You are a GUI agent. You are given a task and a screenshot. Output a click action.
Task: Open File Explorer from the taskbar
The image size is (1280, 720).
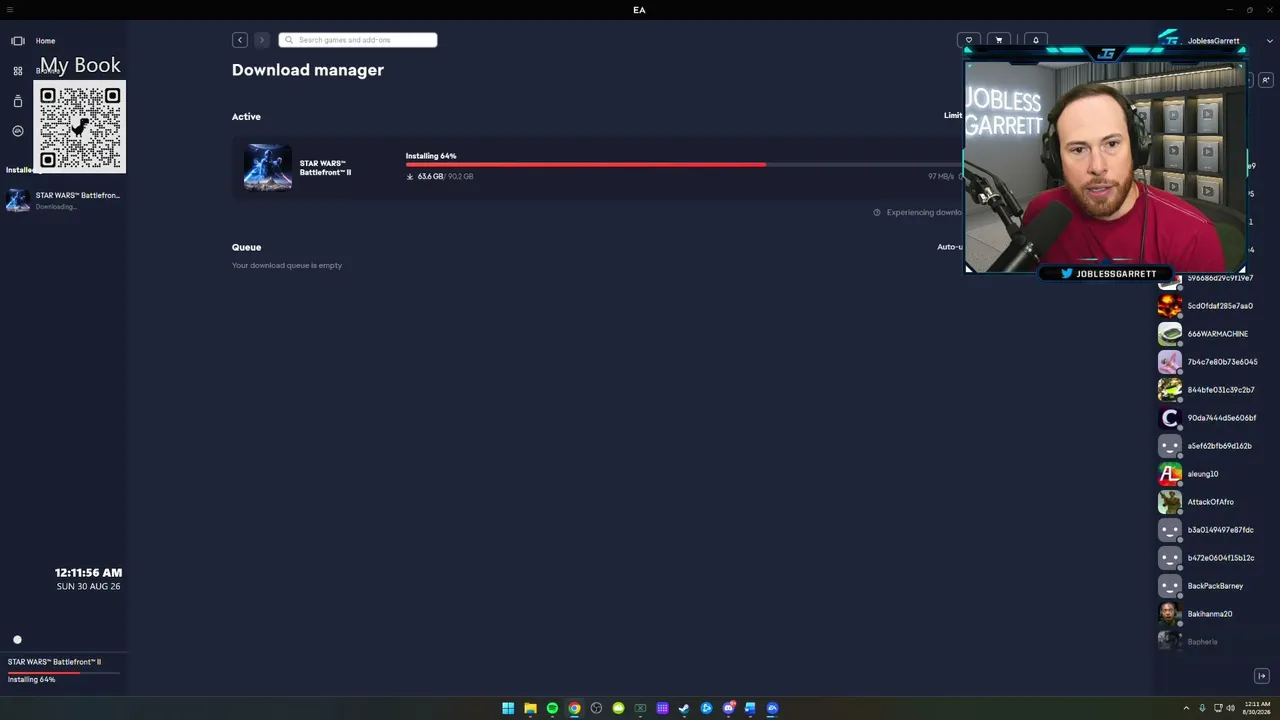pyautogui.click(x=530, y=708)
